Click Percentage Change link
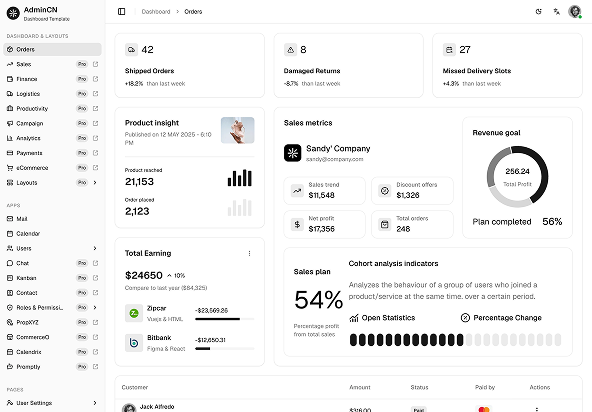This screenshot has width=592, height=412. click(x=501, y=318)
